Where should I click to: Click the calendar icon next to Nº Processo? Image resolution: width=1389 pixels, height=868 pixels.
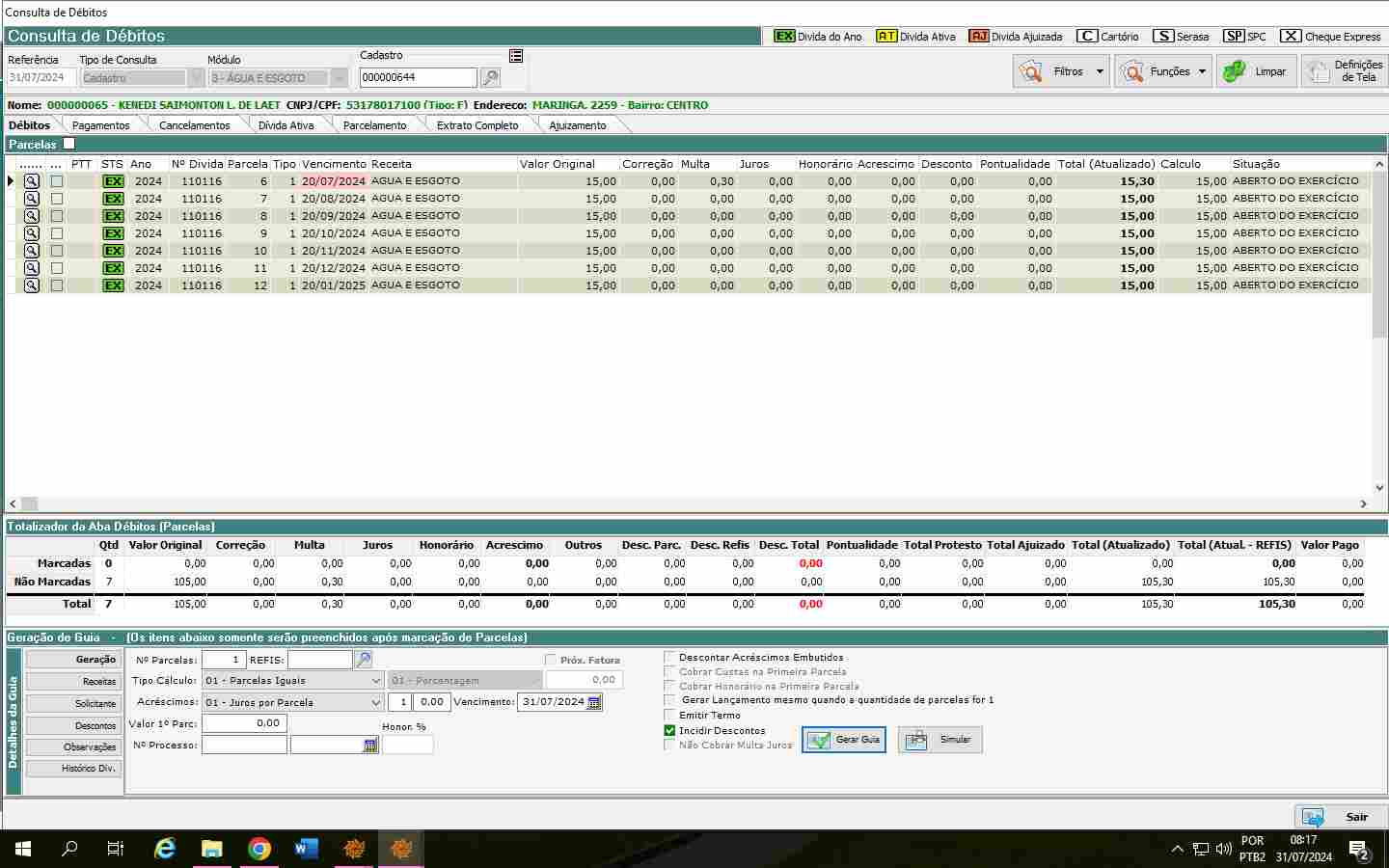click(370, 746)
